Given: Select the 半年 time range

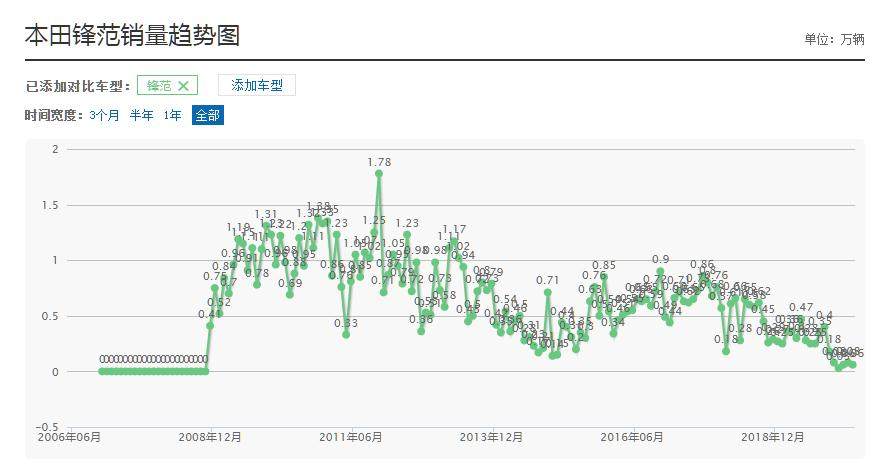Looking at the screenshot, I should pos(141,116).
